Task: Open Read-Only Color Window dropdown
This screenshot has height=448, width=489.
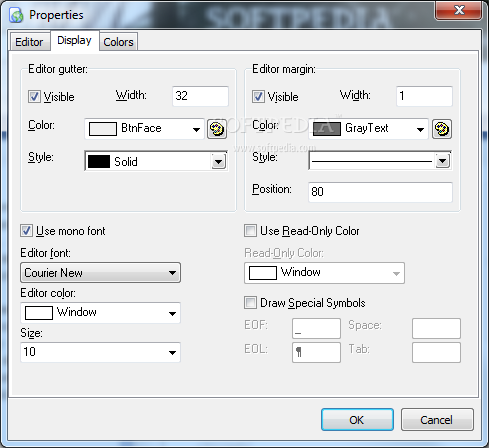Action: [x=324, y=273]
